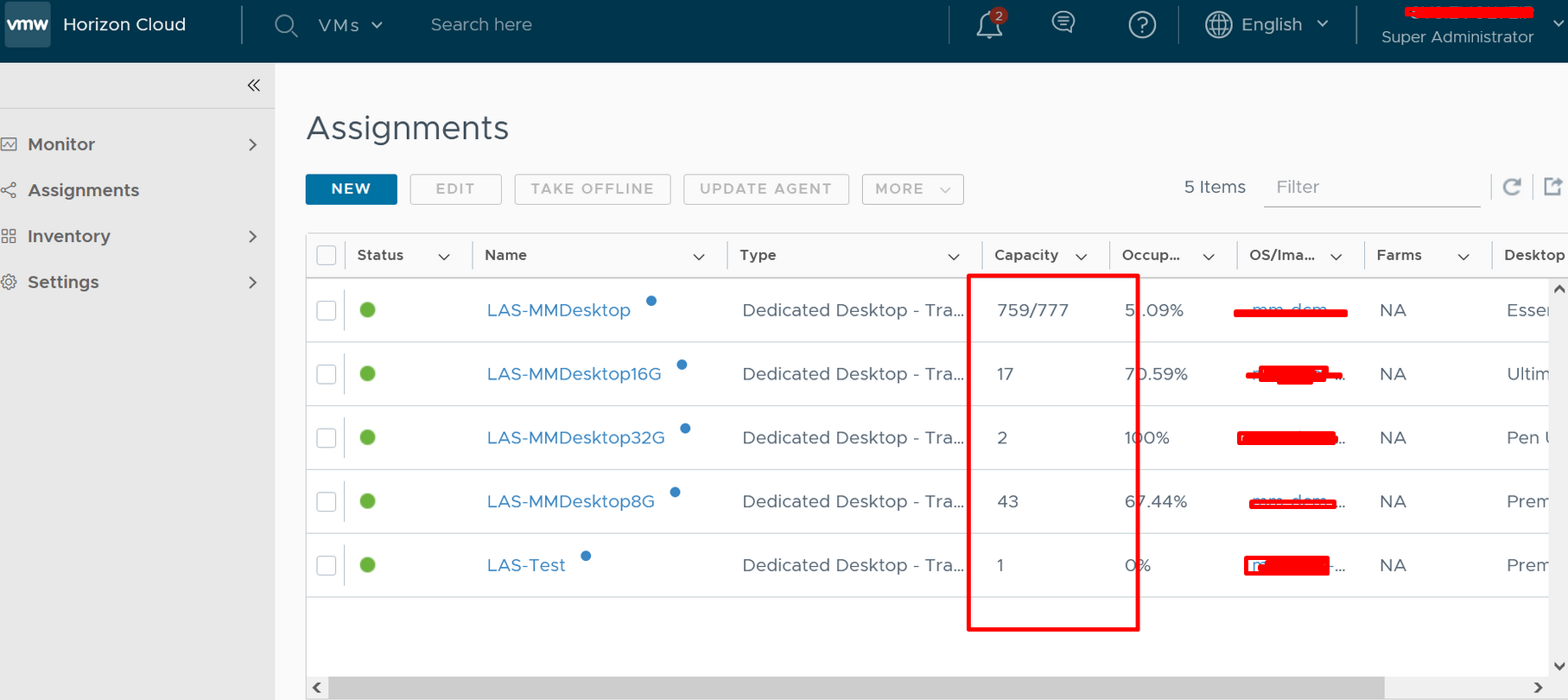Screen dimensions: 1568x700
Task: Refresh the assignments list
Action: 1512,187
